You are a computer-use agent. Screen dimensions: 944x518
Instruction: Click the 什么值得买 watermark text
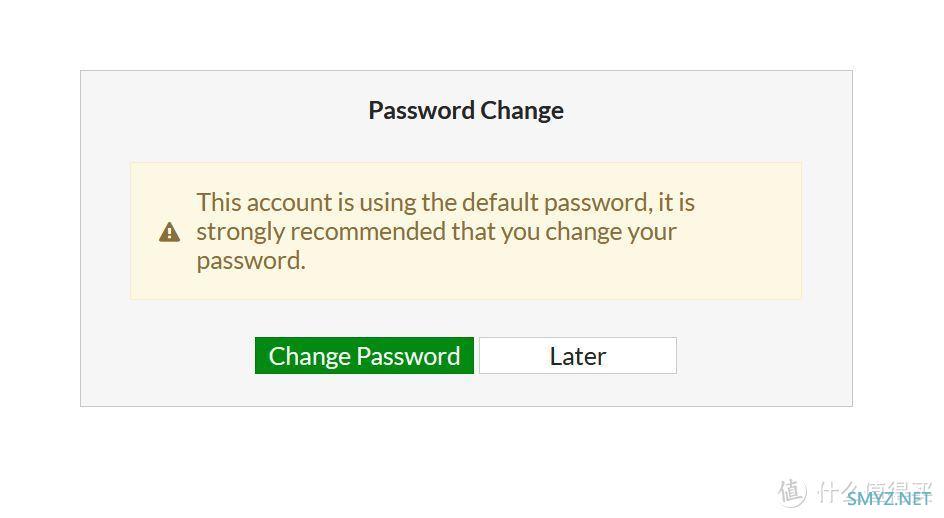(x=873, y=491)
